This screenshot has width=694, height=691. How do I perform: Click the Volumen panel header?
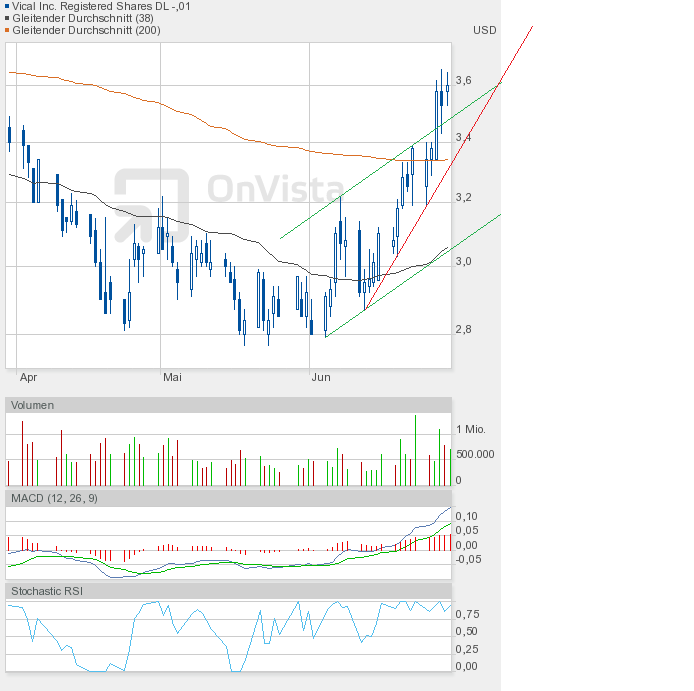pyautogui.click(x=33, y=405)
